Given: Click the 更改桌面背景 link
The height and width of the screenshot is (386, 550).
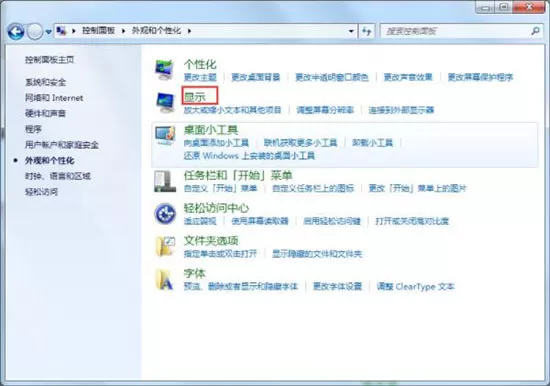Looking at the screenshot, I should (x=256, y=77).
